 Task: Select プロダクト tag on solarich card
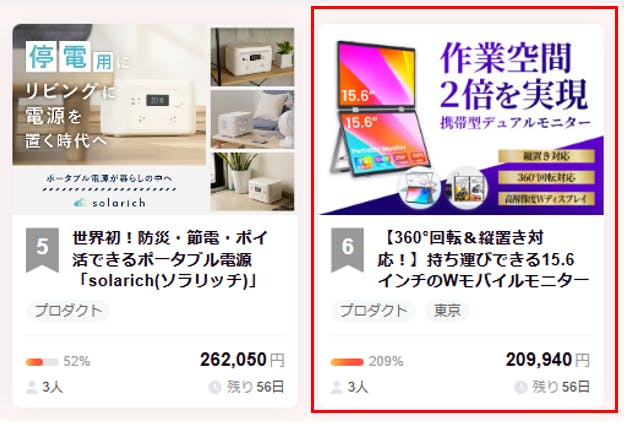click(68, 311)
